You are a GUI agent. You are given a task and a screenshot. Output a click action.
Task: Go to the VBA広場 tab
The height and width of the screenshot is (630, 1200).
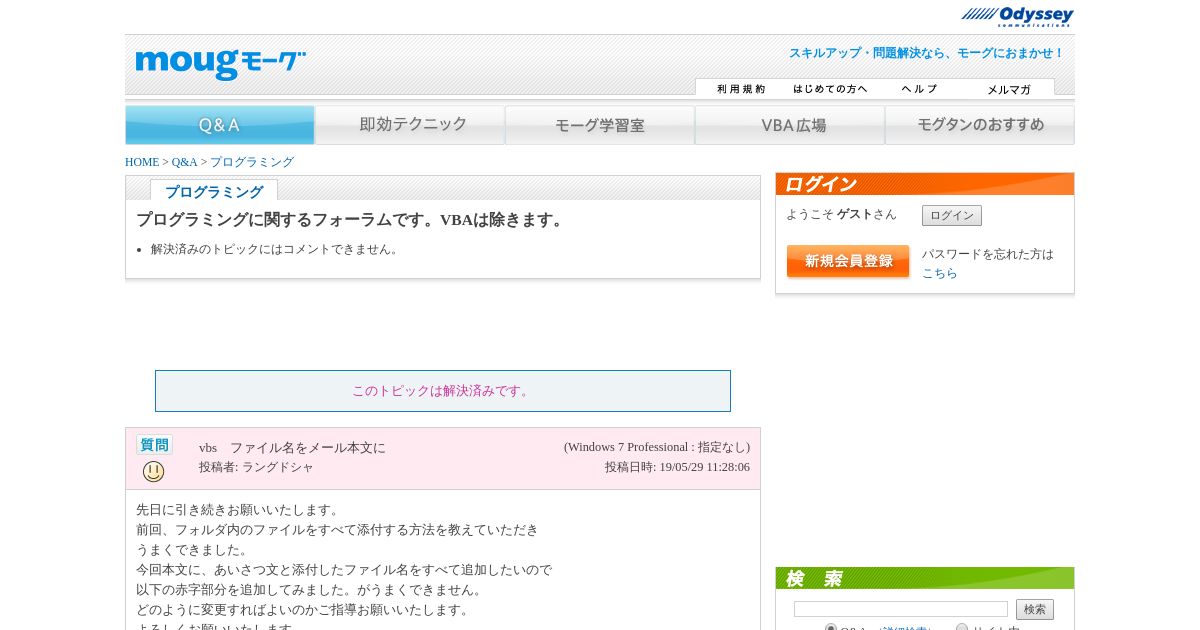point(790,125)
